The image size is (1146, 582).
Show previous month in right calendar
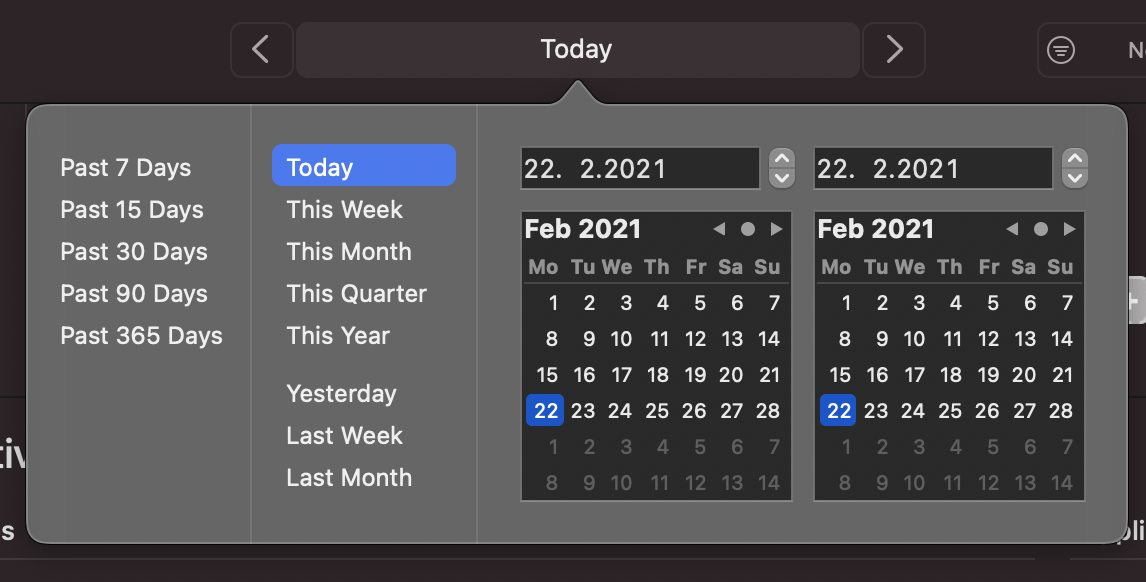point(1012,229)
